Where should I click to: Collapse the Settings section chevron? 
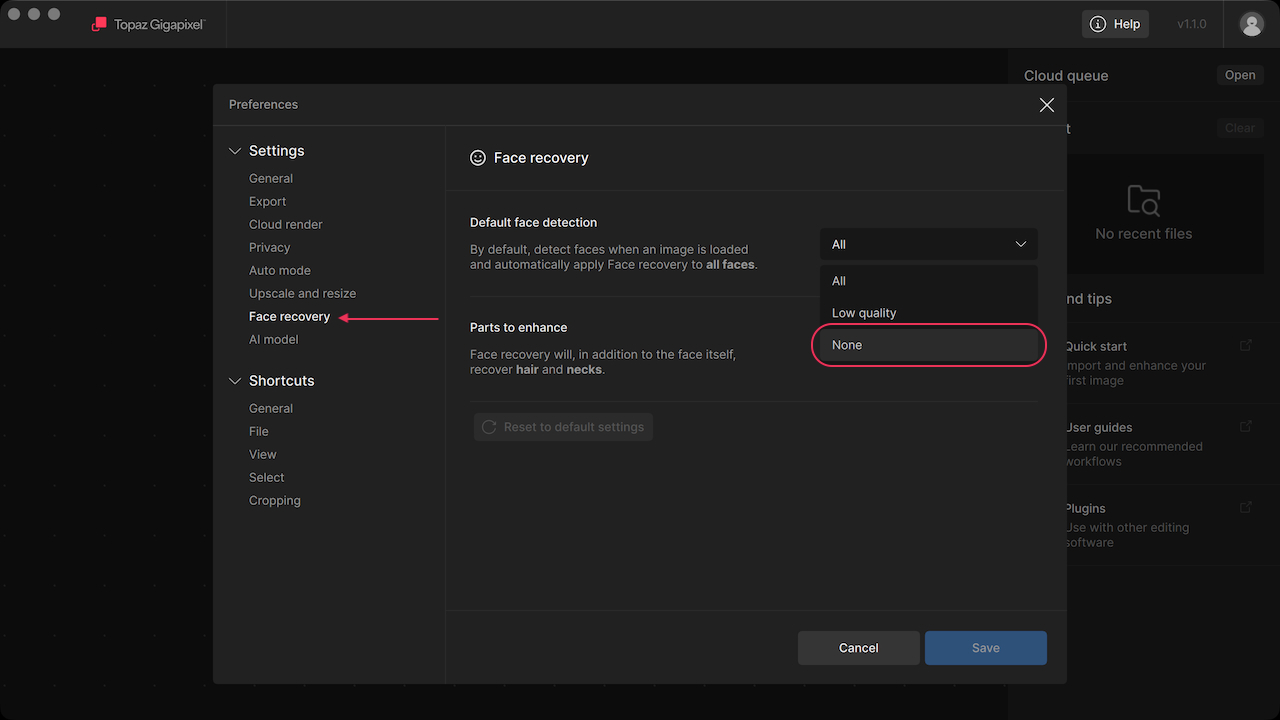tap(235, 151)
